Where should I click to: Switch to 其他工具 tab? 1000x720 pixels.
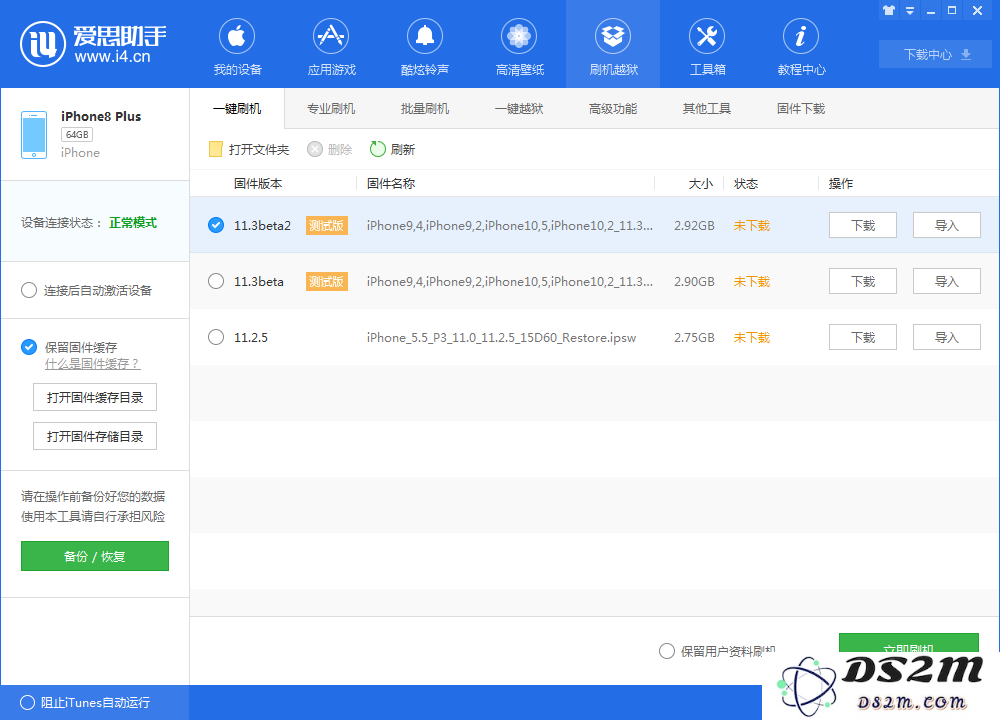point(707,108)
